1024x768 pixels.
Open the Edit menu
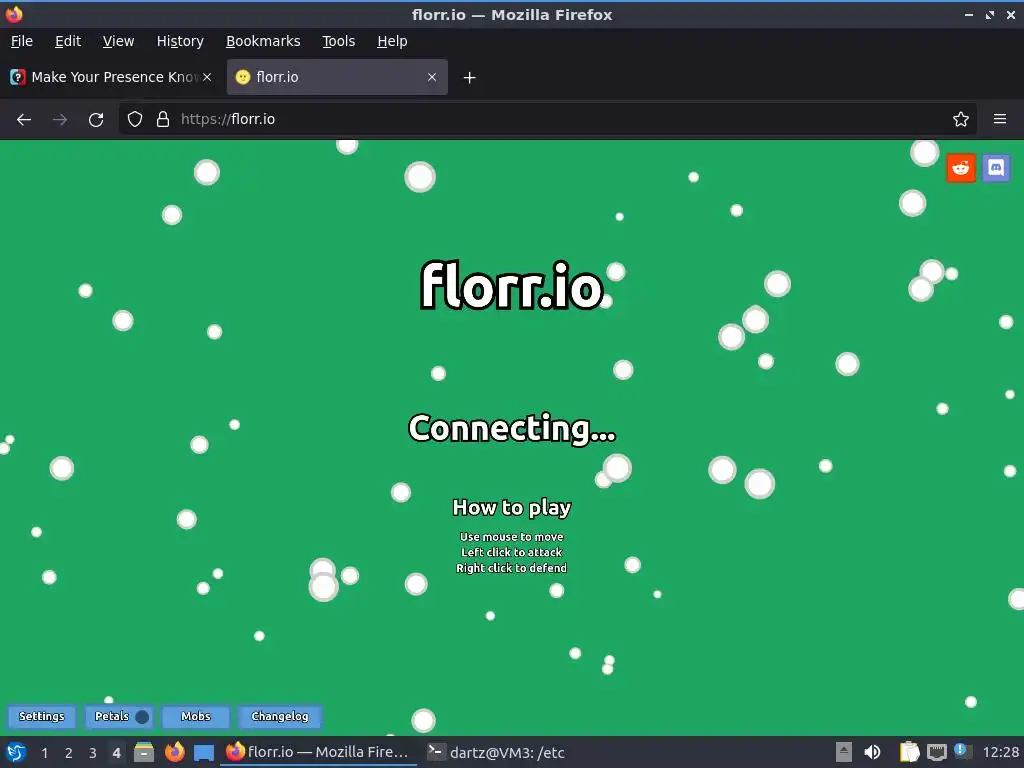click(68, 41)
